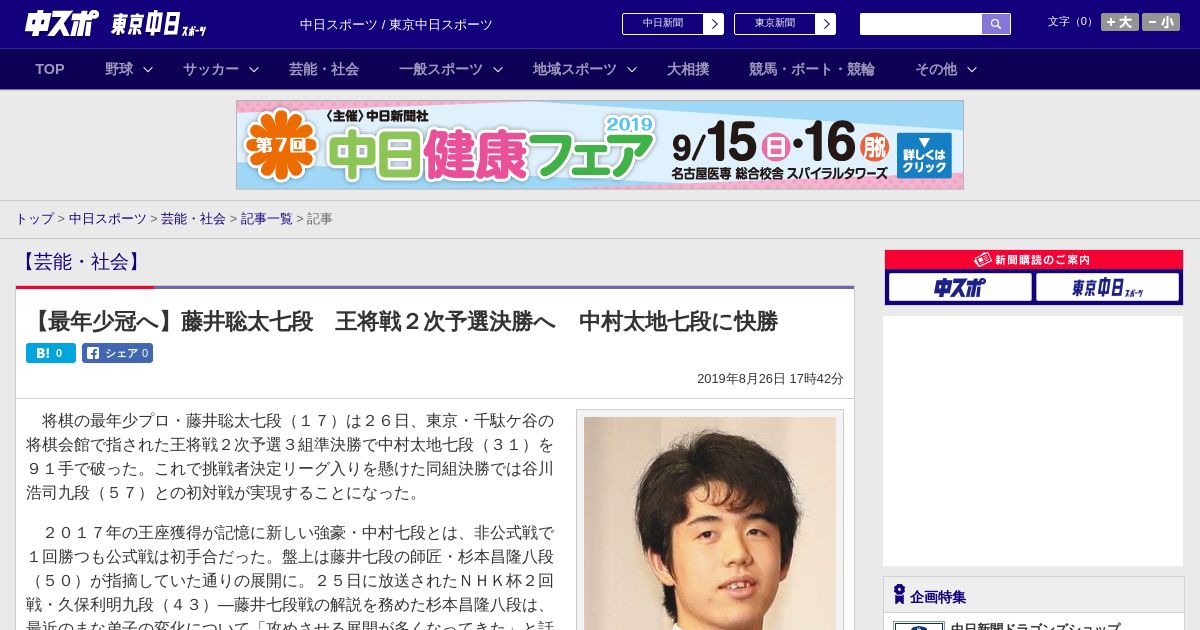Click 中スポ subscription button in sidebar
The width and height of the screenshot is (1200, 630).
[960, 288]
